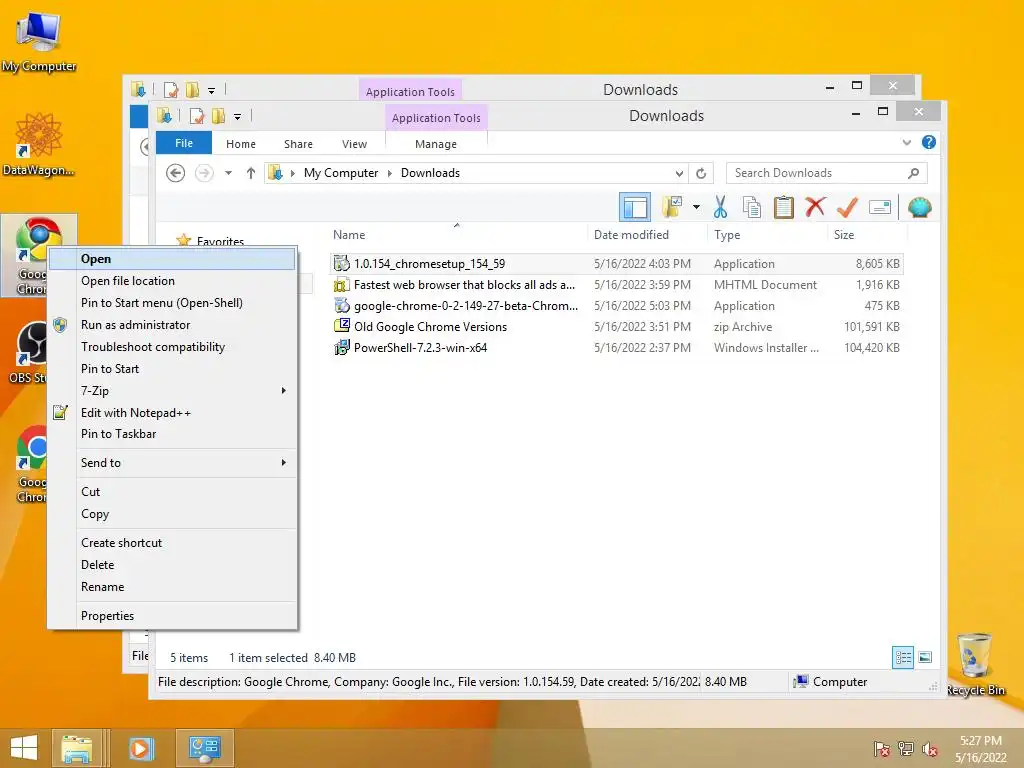Open the address bar history dropdown

(x=679, y=173)
